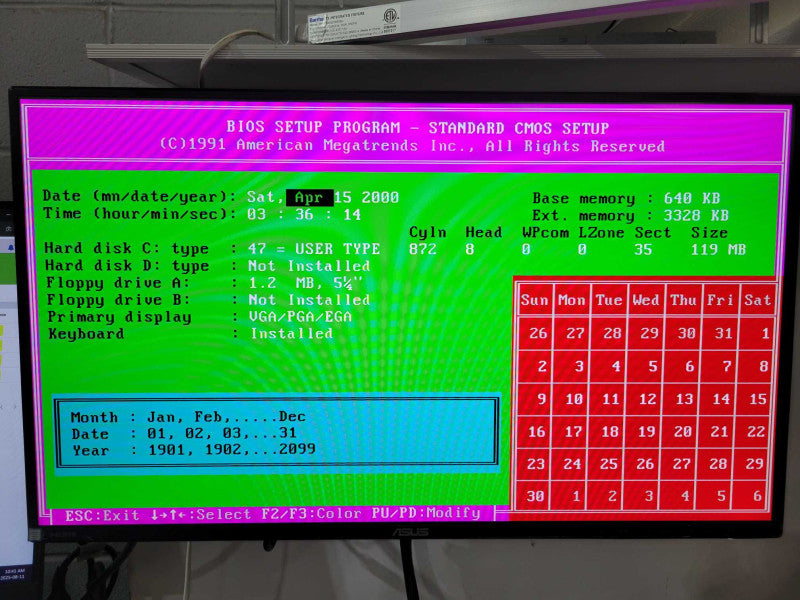This screenshot has width=800, height=600.
Task: Click calendar day 12 in the Wed column
Action: pos(647,399)
